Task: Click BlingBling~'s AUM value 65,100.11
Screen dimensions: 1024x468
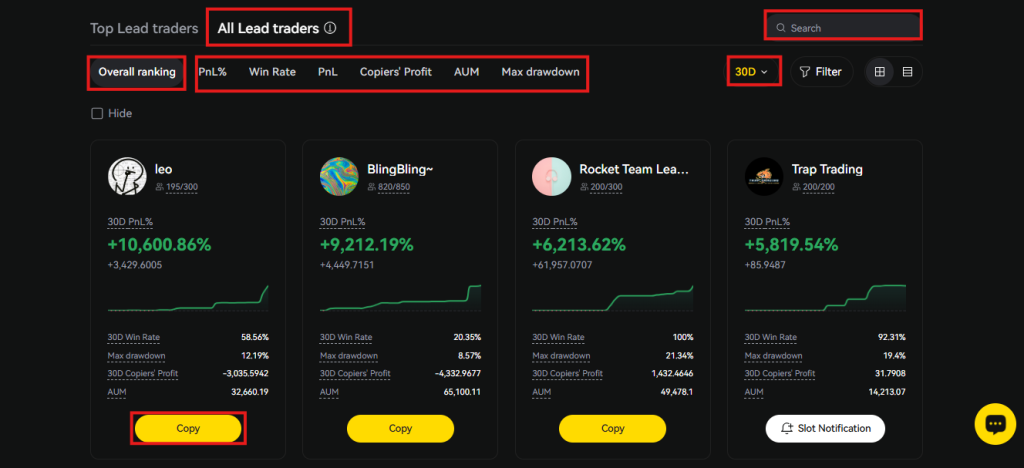Action: [460, 392]
